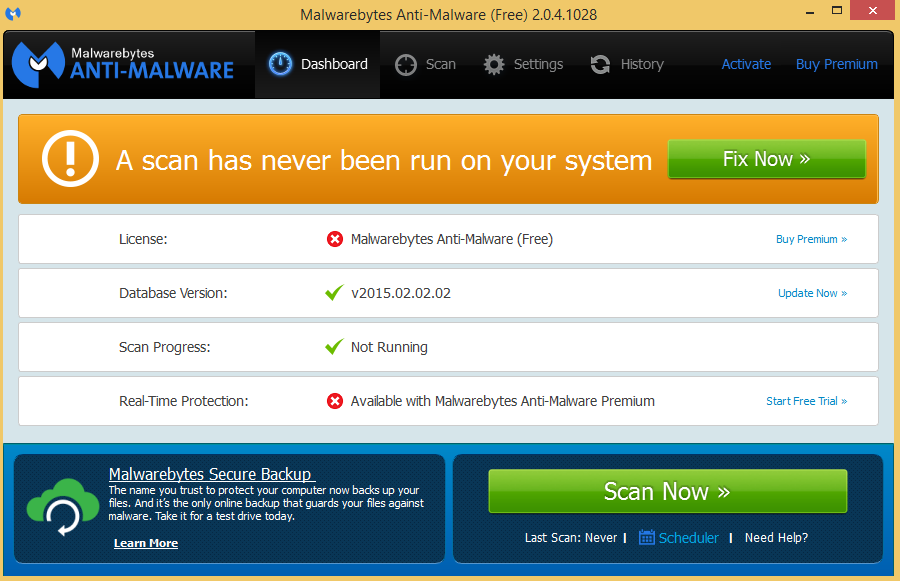Open the Scheduler link
The image size is (900, 581).
tap(688, 538)
